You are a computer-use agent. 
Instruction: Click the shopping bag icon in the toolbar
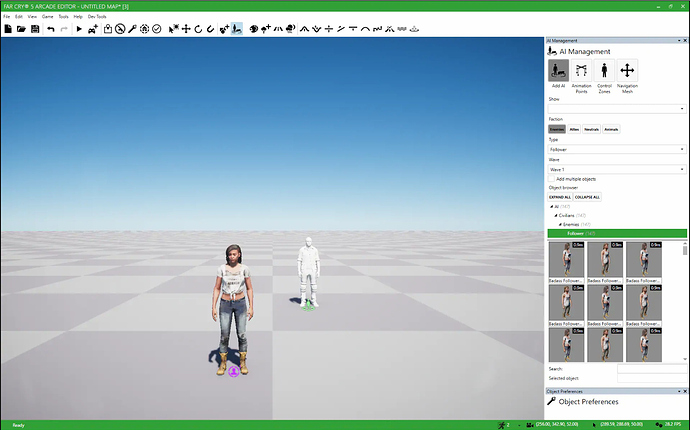point(108,29)
